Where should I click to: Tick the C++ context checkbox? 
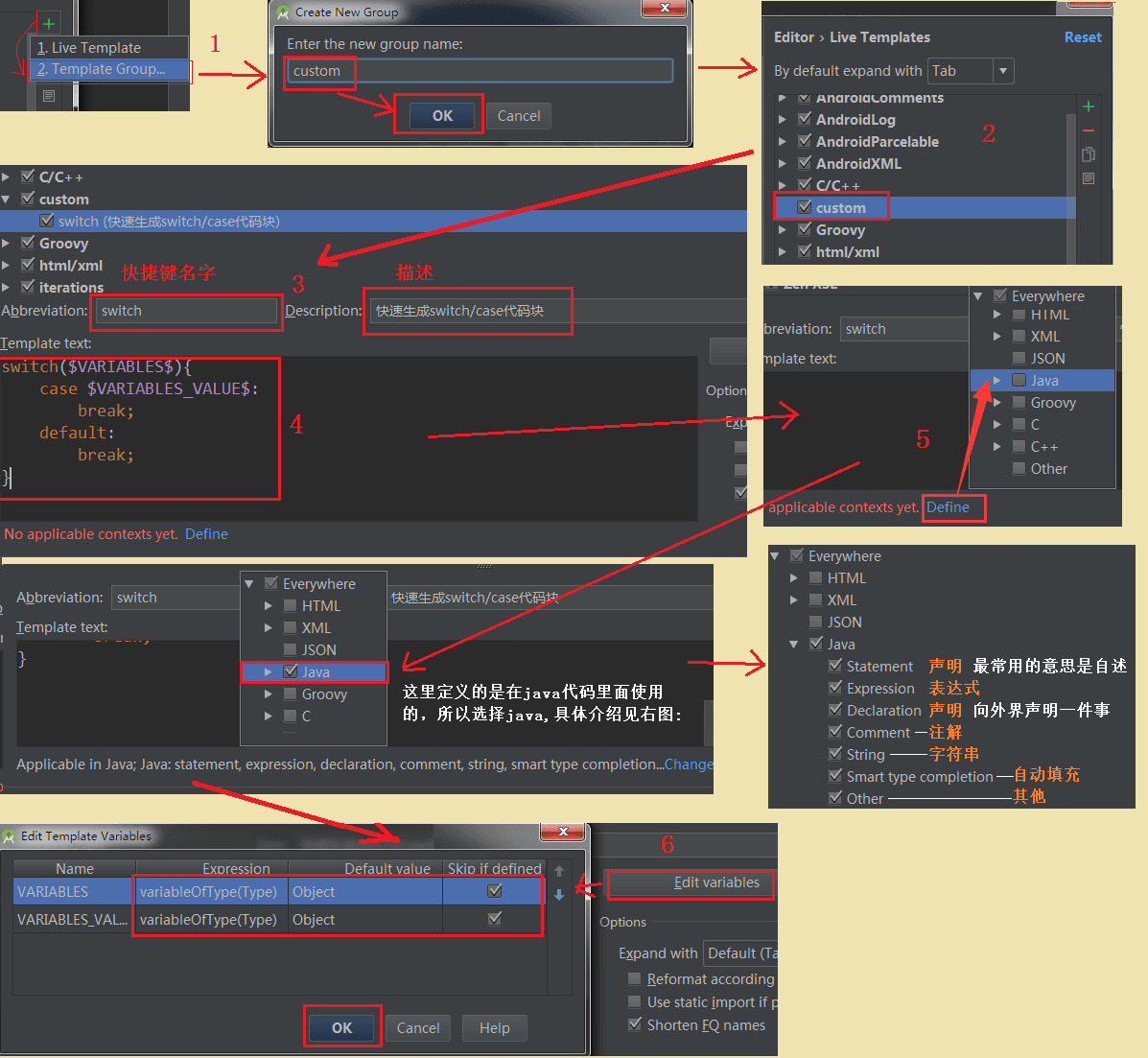[x=1019, y=447]
